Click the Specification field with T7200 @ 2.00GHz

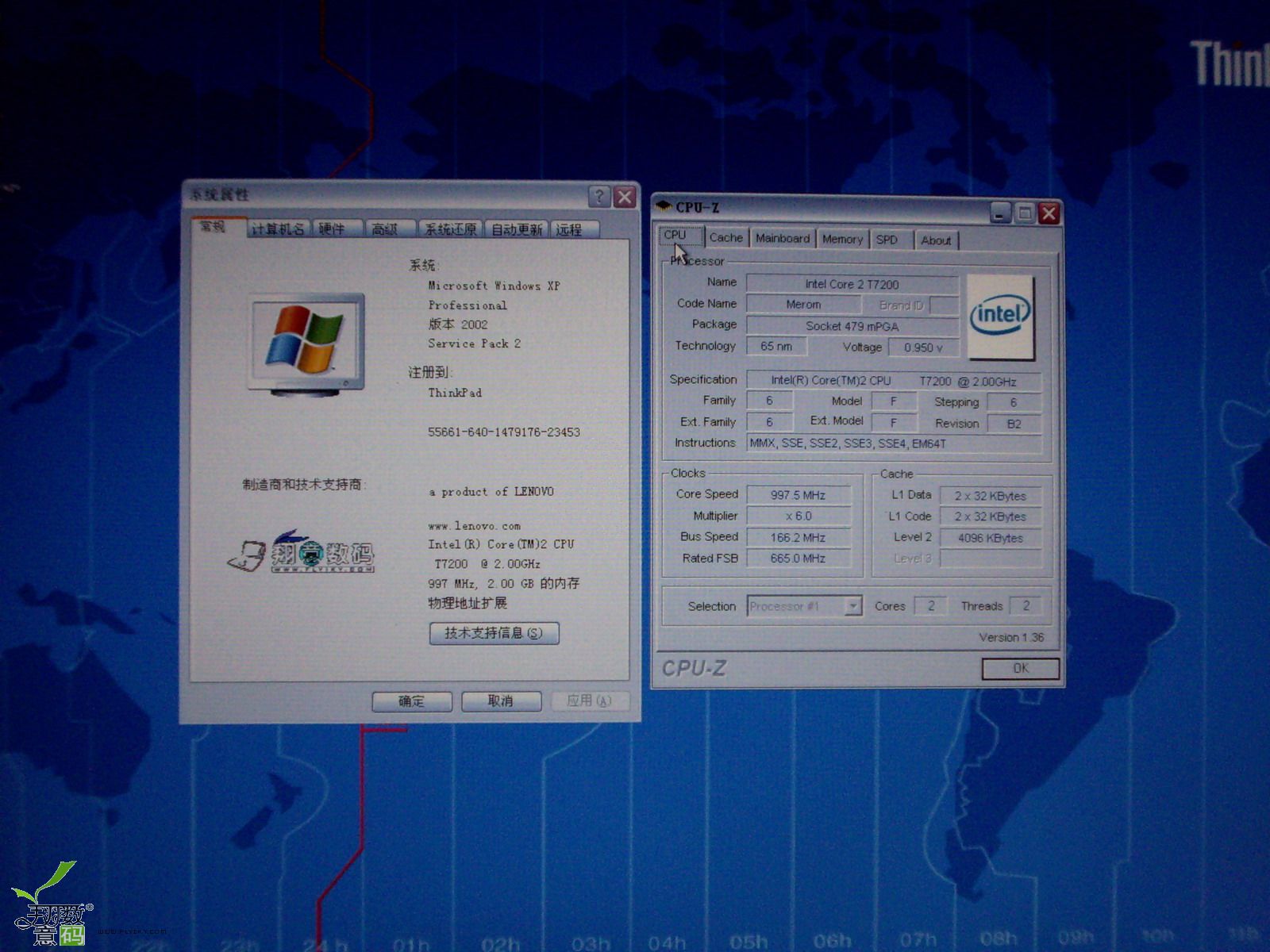point(894,381)
